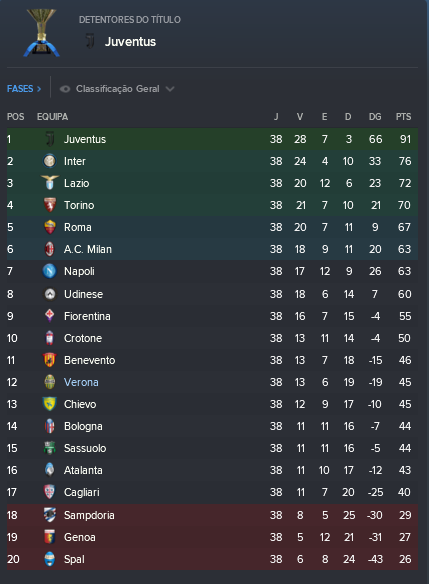Click the EQUIPA column header
Image resolution: width=429 pixels, height=584 pixels.
53,117
